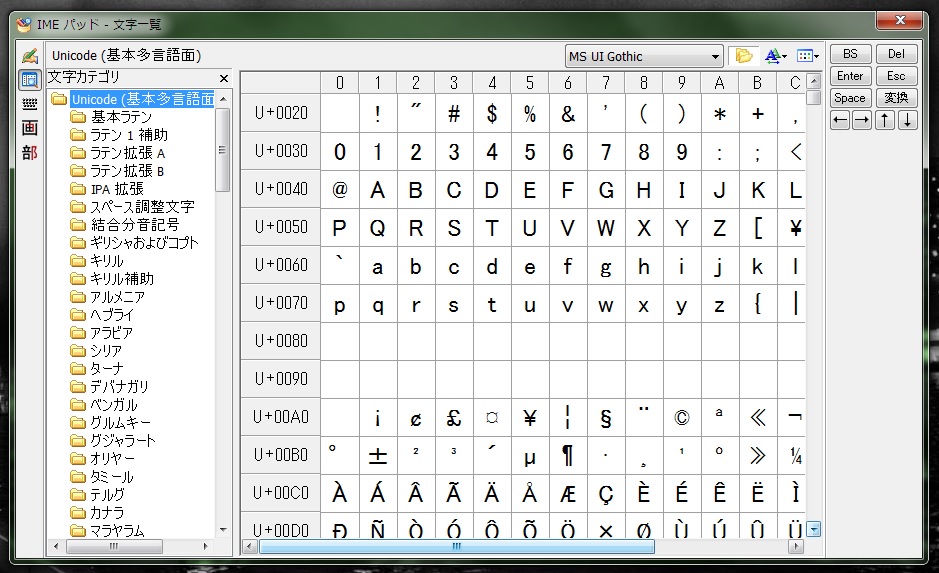Click the U+00A0 row header

coord(280,416)
